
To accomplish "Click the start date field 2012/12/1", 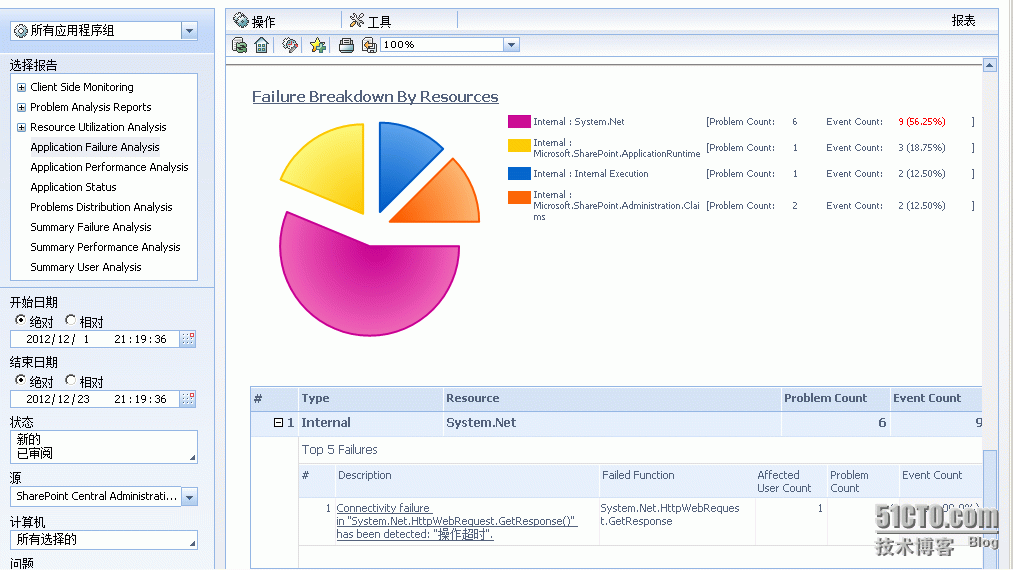I will [94, 339].
